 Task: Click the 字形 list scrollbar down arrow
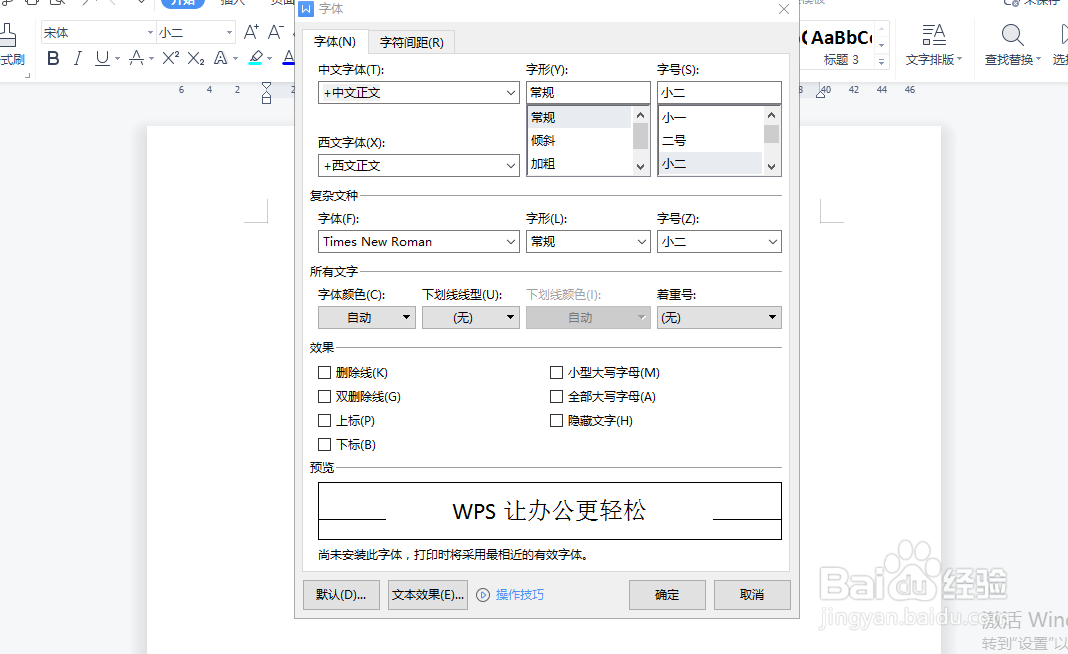(x=640, y=166)
